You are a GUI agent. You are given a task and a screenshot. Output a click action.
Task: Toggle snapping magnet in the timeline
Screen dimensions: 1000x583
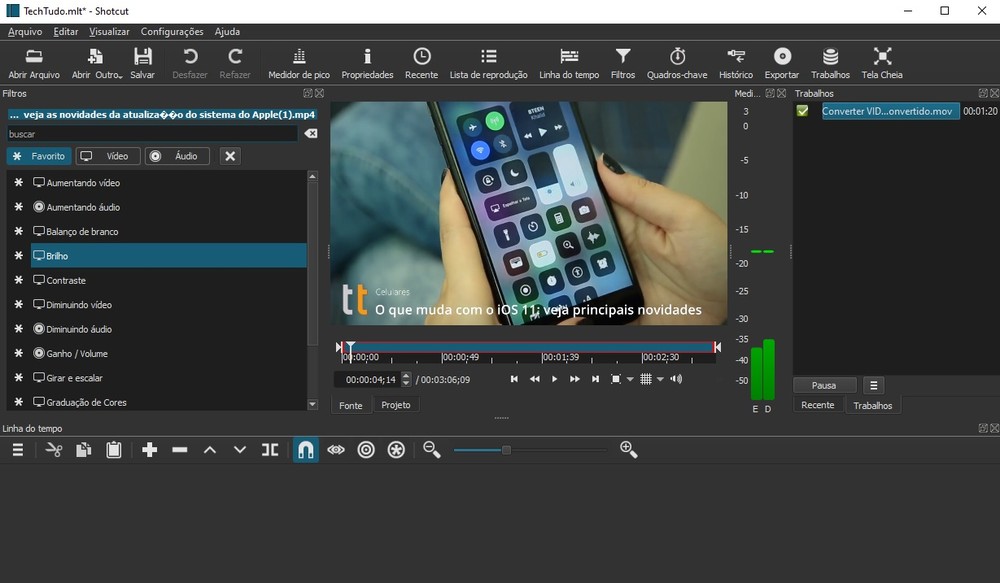click(305, 449)
